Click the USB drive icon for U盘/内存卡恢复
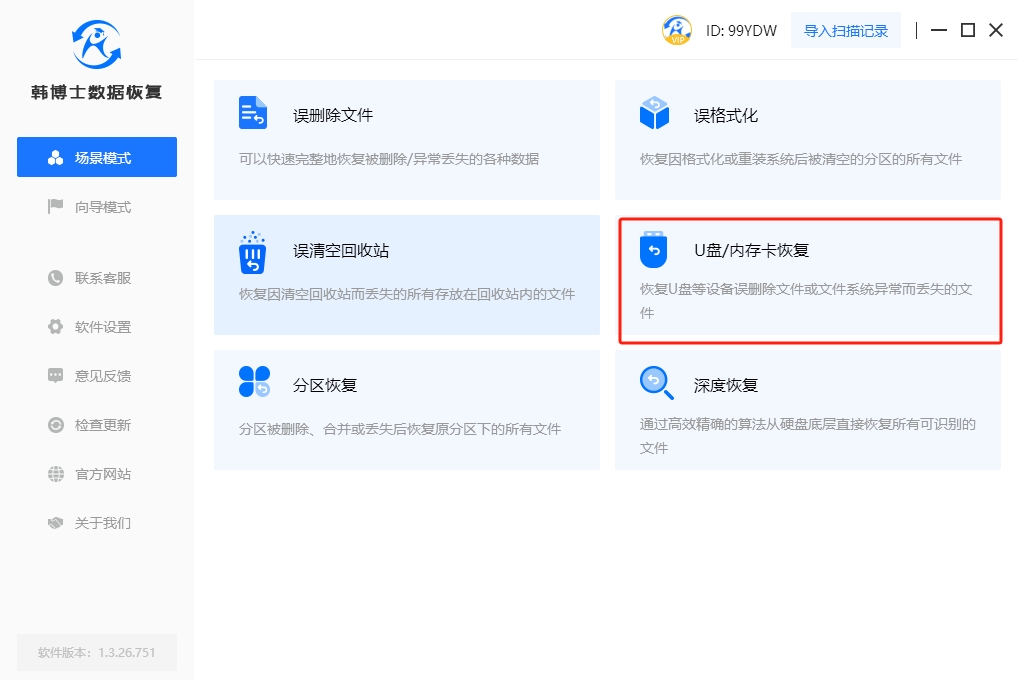 click(654, 250)
